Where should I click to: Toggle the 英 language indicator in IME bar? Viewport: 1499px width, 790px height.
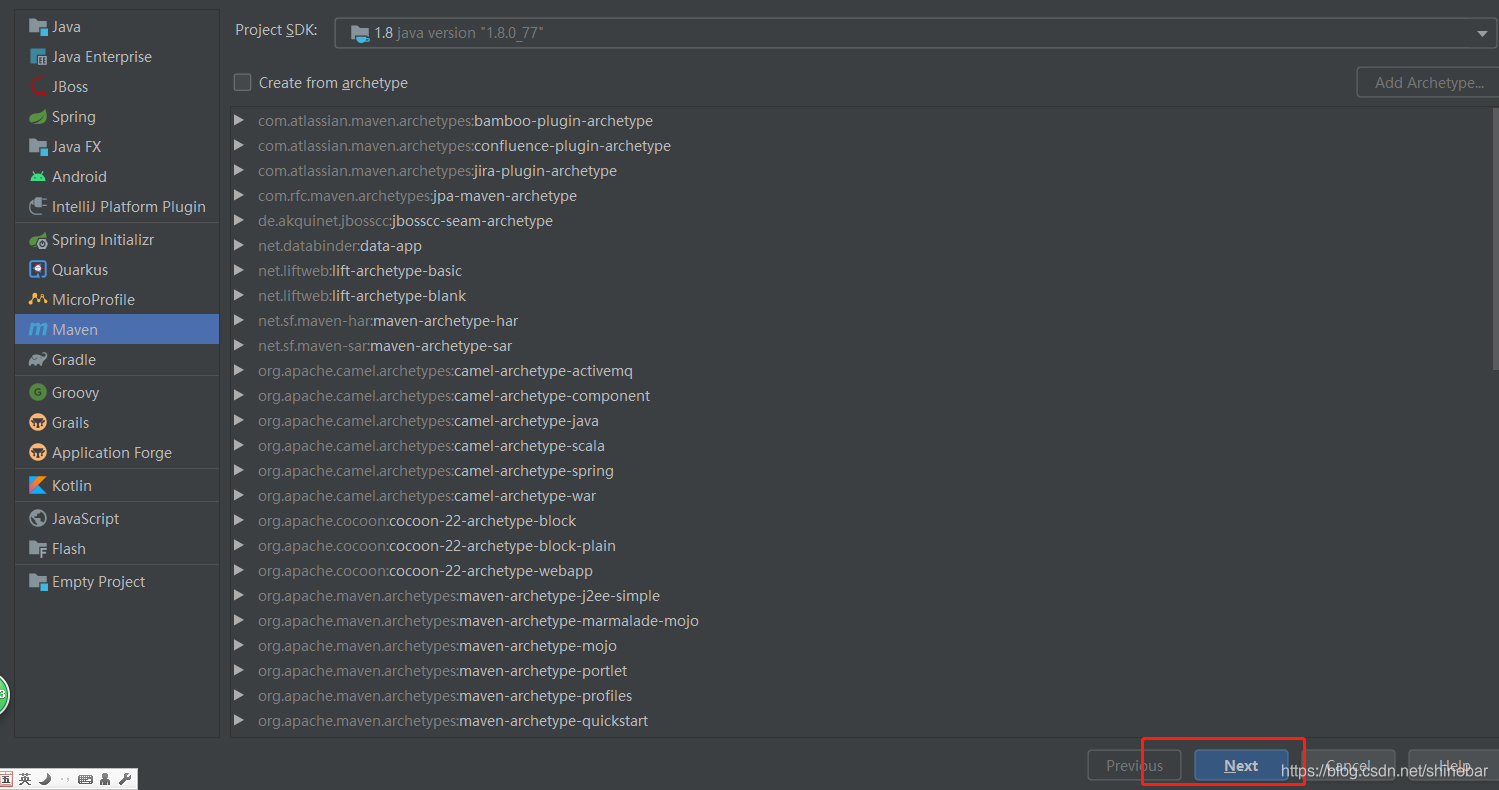click(25, 779)
